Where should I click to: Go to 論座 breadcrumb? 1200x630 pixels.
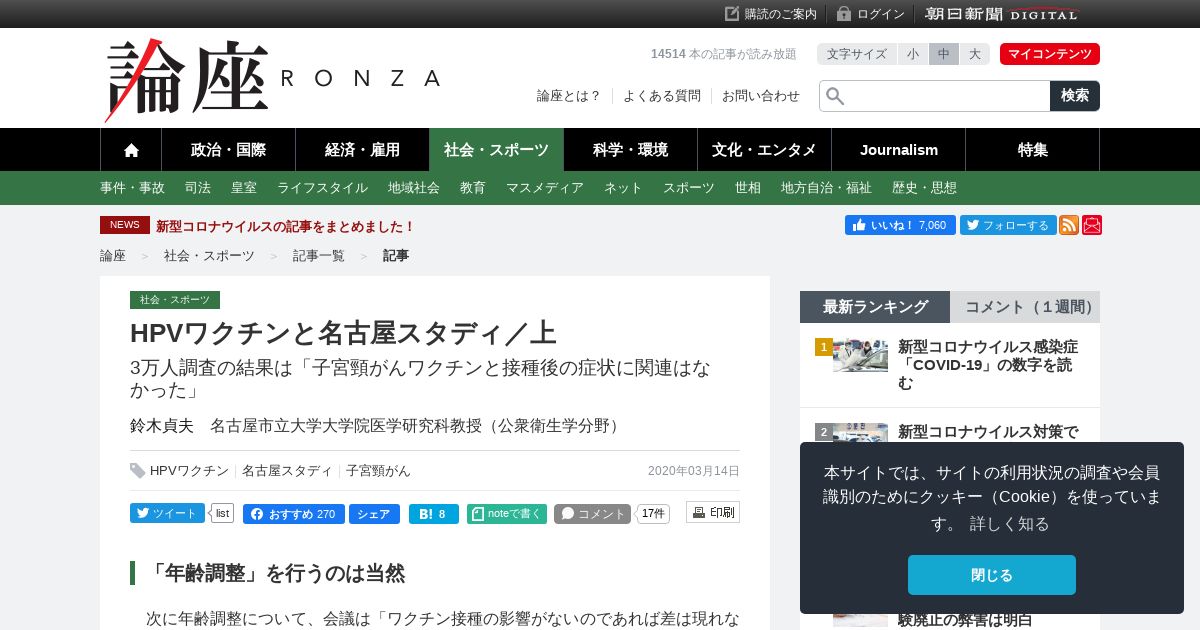coord(113,256)
